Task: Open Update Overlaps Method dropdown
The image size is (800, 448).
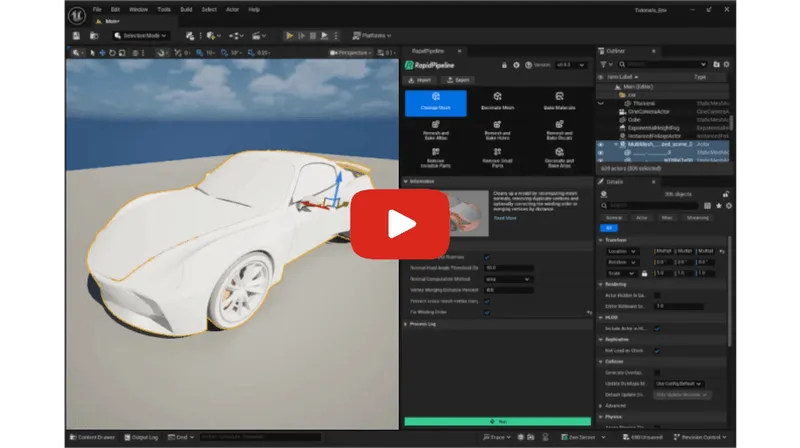Action: pyautogui.click(x=679, y=384)
